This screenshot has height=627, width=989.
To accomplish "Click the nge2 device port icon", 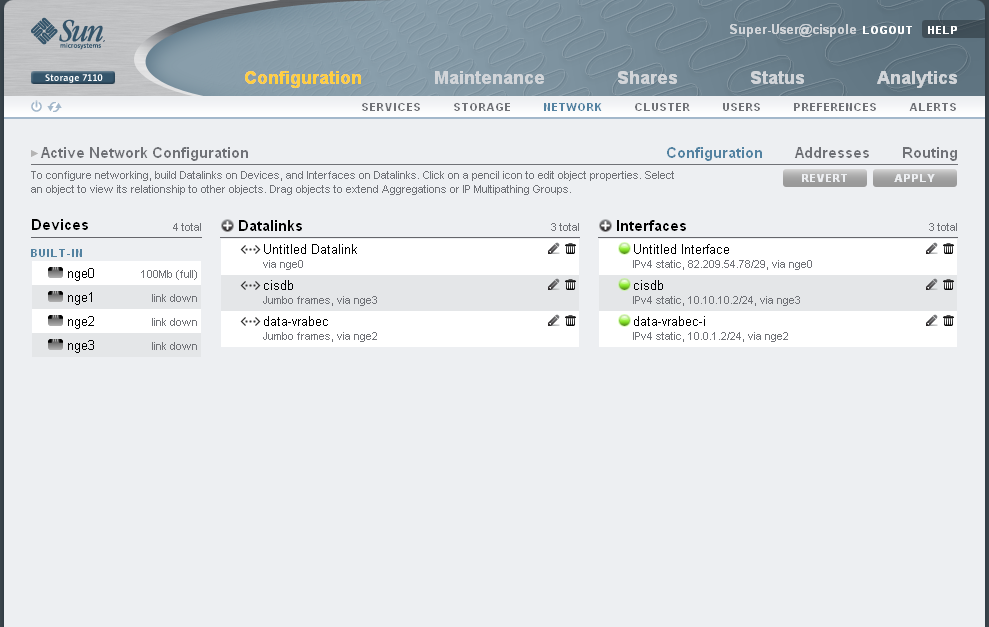I will point(56,320).
